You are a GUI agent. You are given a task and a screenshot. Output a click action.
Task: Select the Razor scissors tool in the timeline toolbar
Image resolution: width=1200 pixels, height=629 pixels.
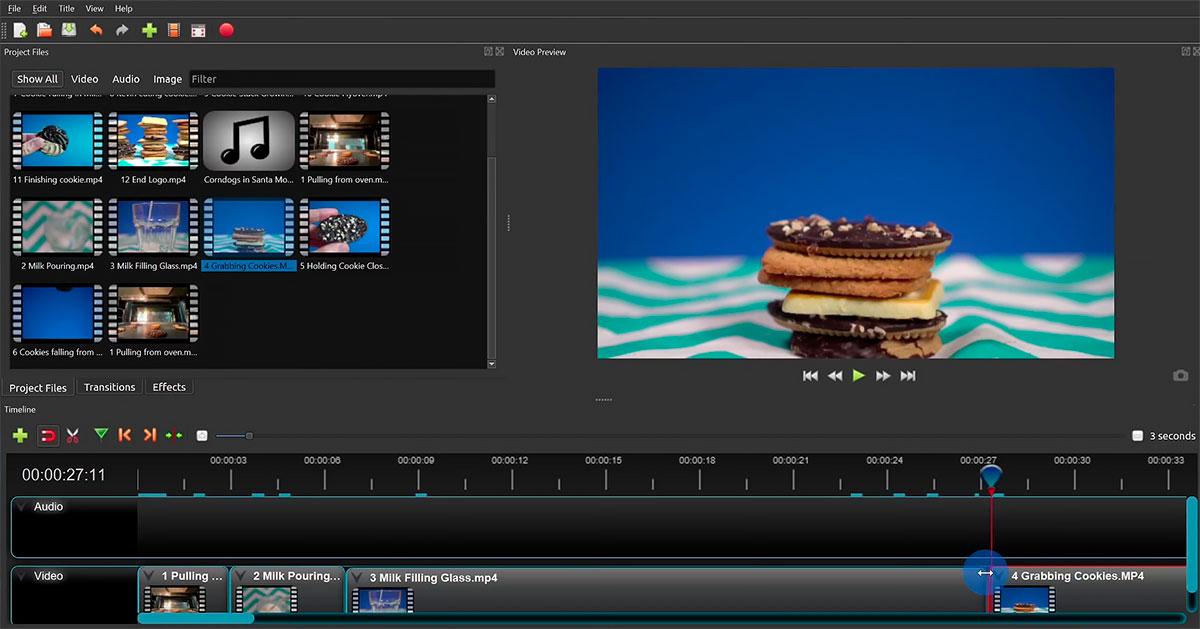[x=72, y=435]
